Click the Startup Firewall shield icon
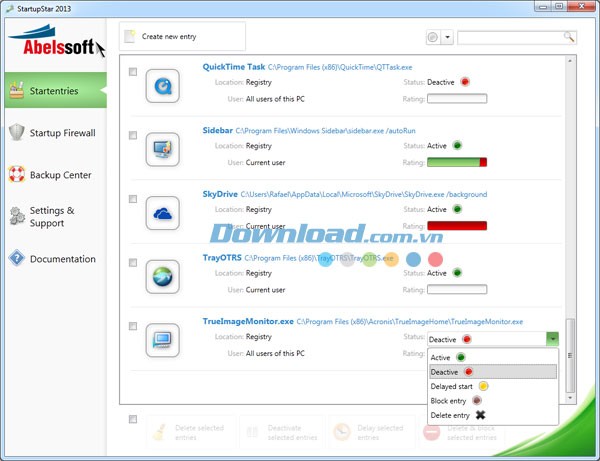600x461 pixels. tap(16, 132)
